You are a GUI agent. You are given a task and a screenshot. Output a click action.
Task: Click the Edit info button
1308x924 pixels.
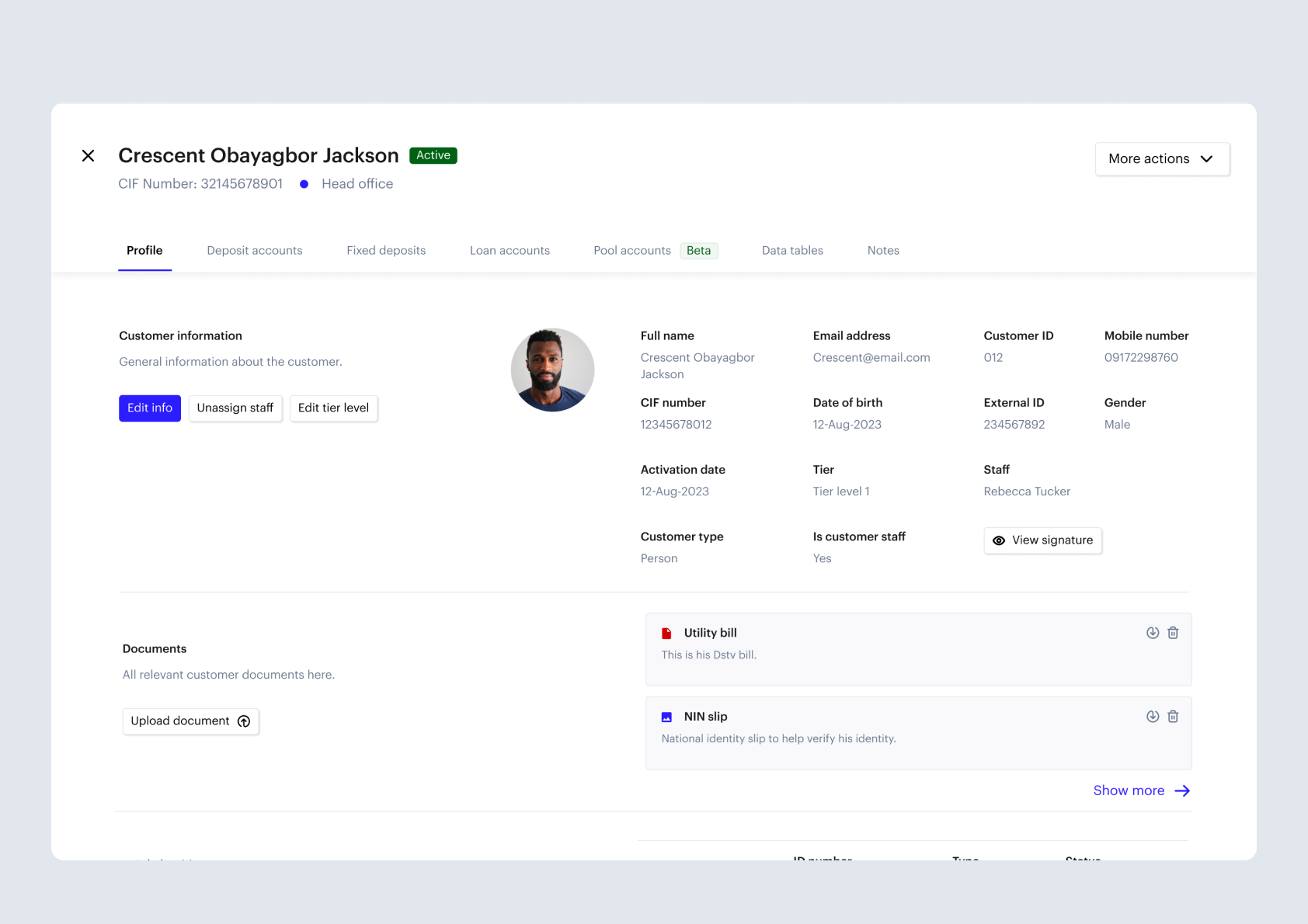coord(149,408)
